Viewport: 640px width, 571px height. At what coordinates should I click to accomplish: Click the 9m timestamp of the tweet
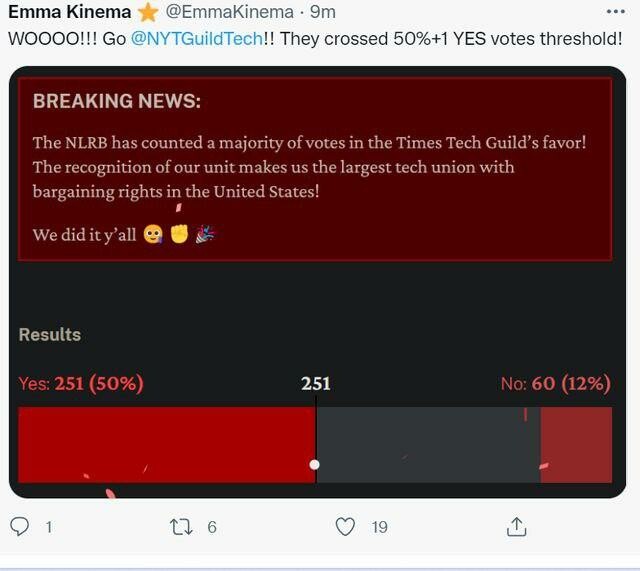pos(323,12)
